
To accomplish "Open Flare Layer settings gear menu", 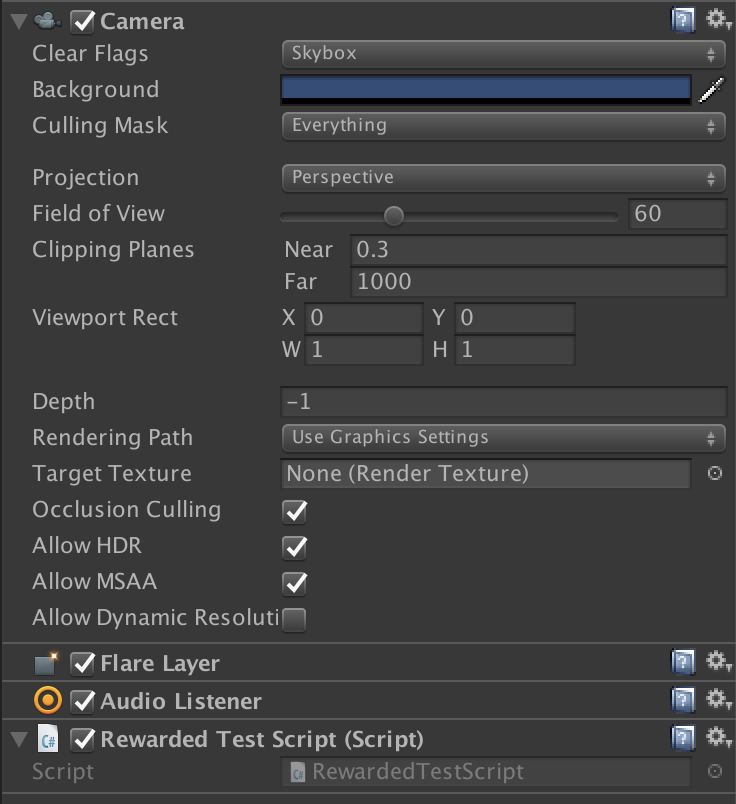I will 717,662.
